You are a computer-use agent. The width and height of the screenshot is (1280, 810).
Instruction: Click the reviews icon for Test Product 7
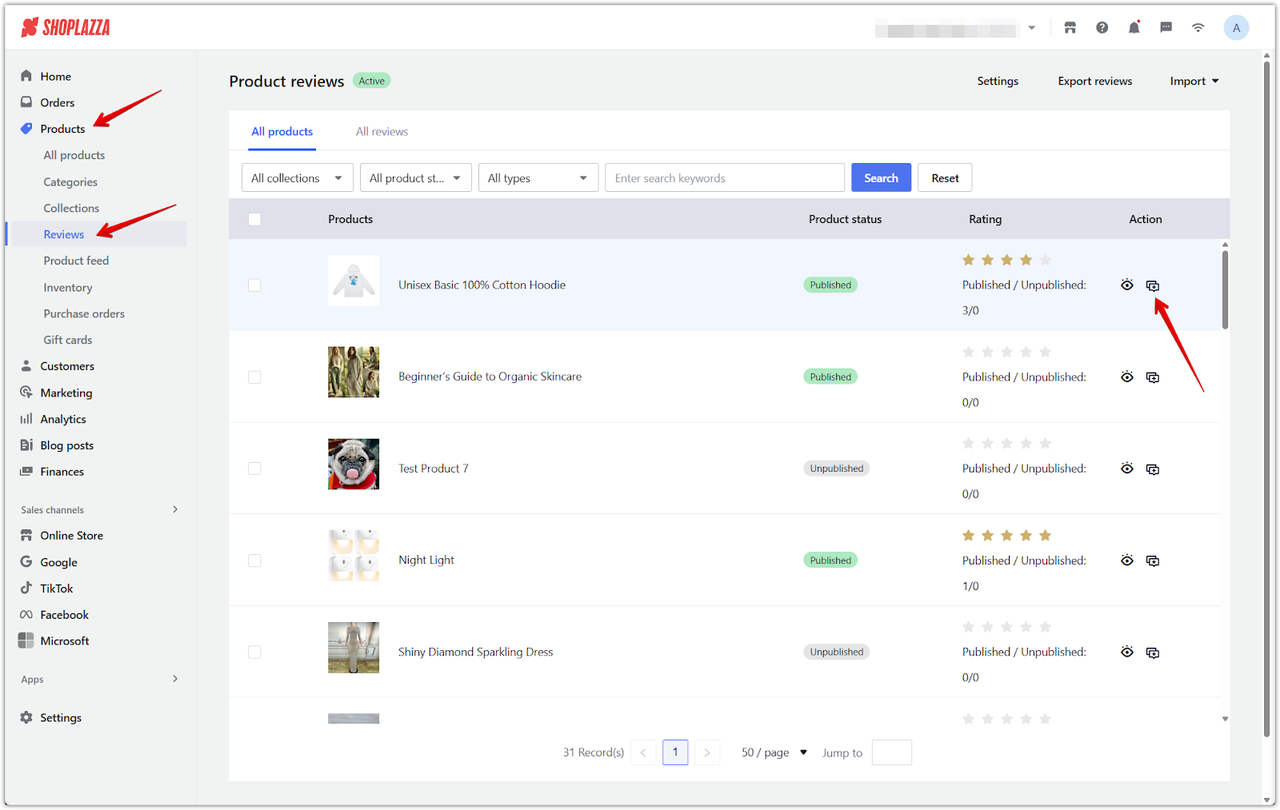[x=1153, y=469]
